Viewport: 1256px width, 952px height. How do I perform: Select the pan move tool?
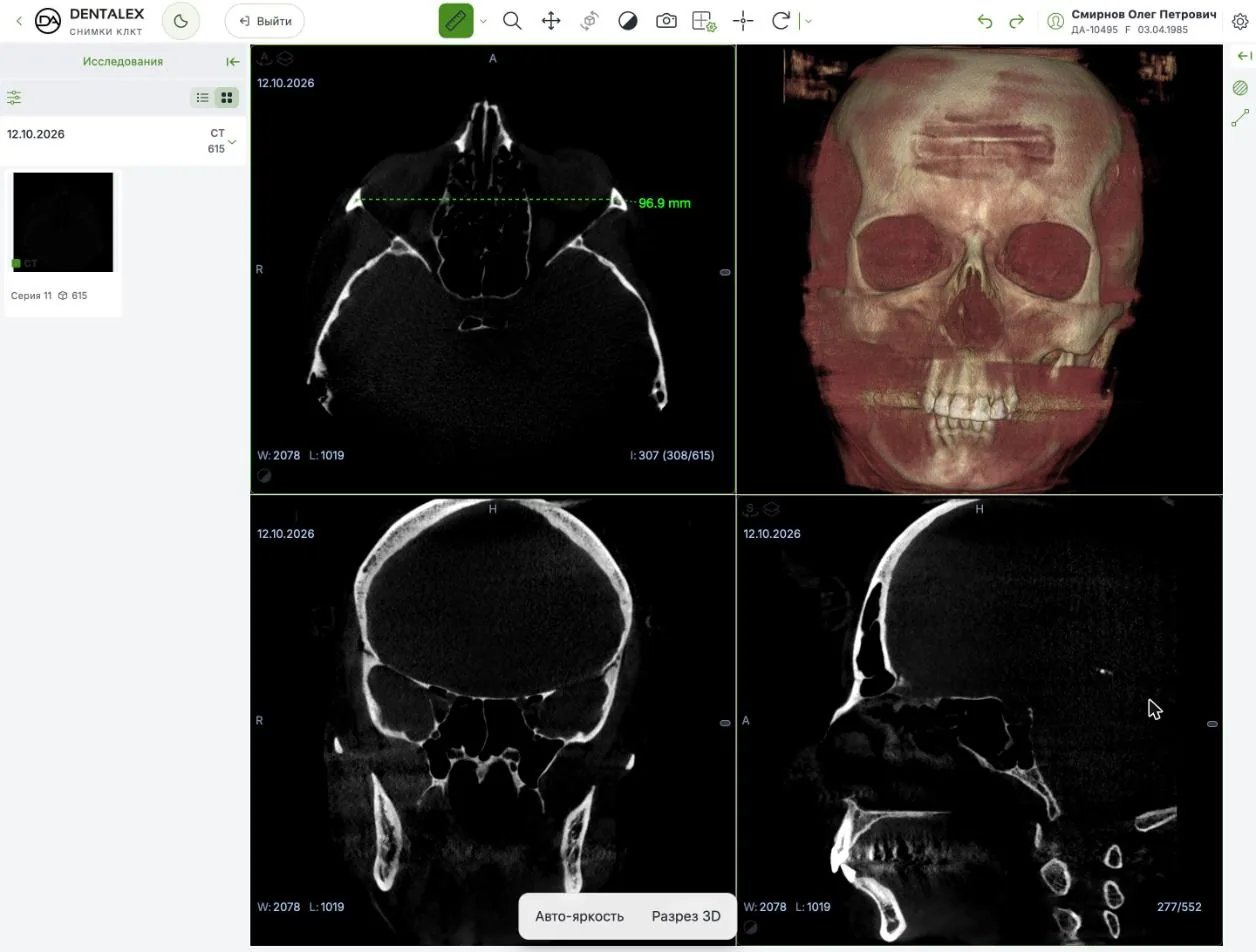(551, 21)
